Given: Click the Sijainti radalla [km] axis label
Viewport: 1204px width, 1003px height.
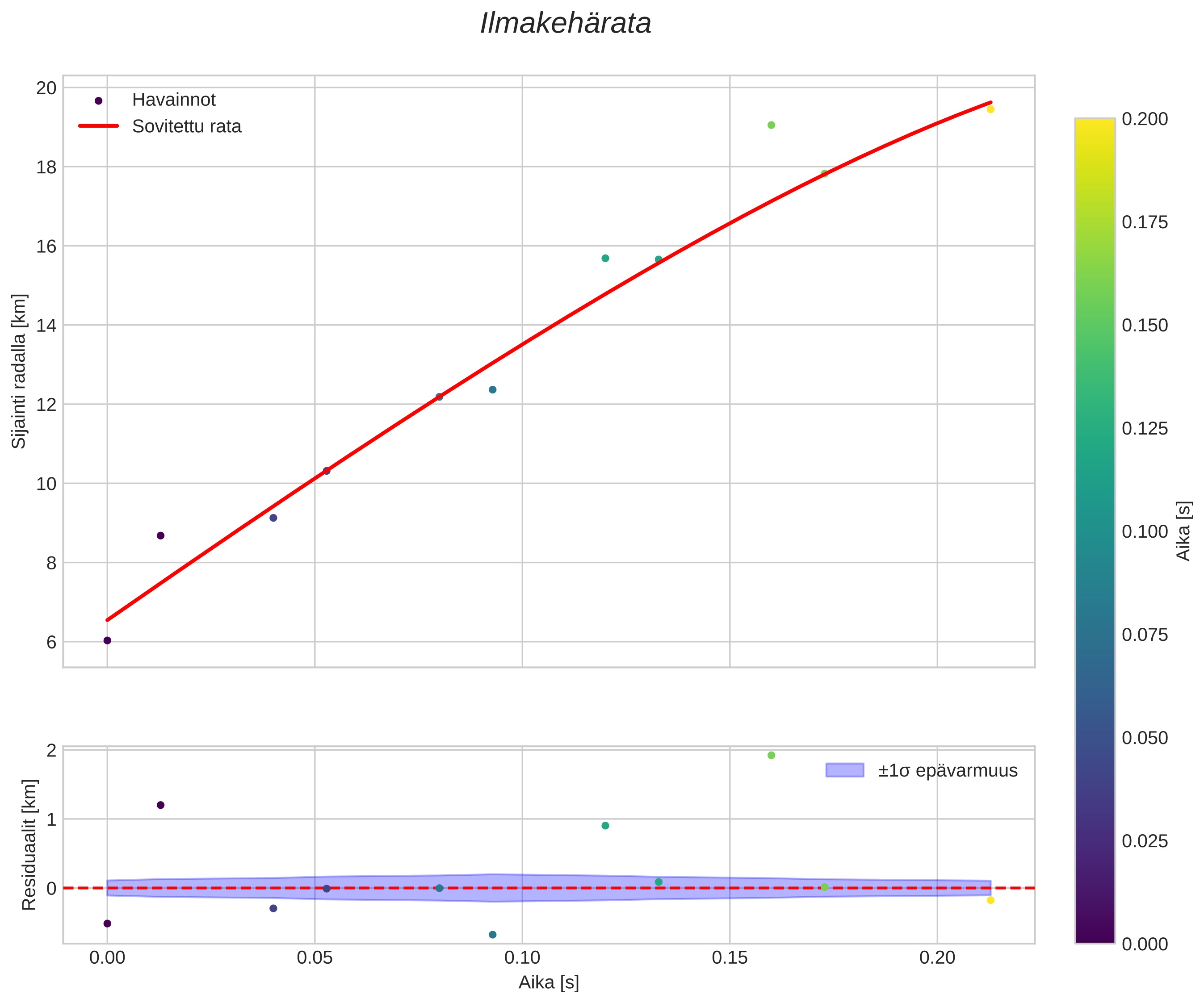Looking at the screenshot, I should point(20,372).
